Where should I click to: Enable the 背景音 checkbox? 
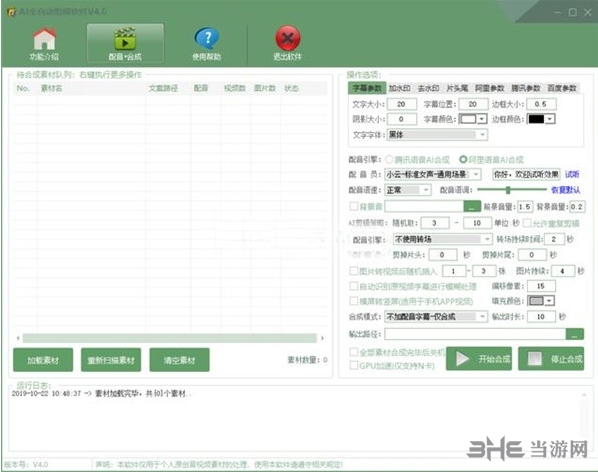click(x=354, y=207)
